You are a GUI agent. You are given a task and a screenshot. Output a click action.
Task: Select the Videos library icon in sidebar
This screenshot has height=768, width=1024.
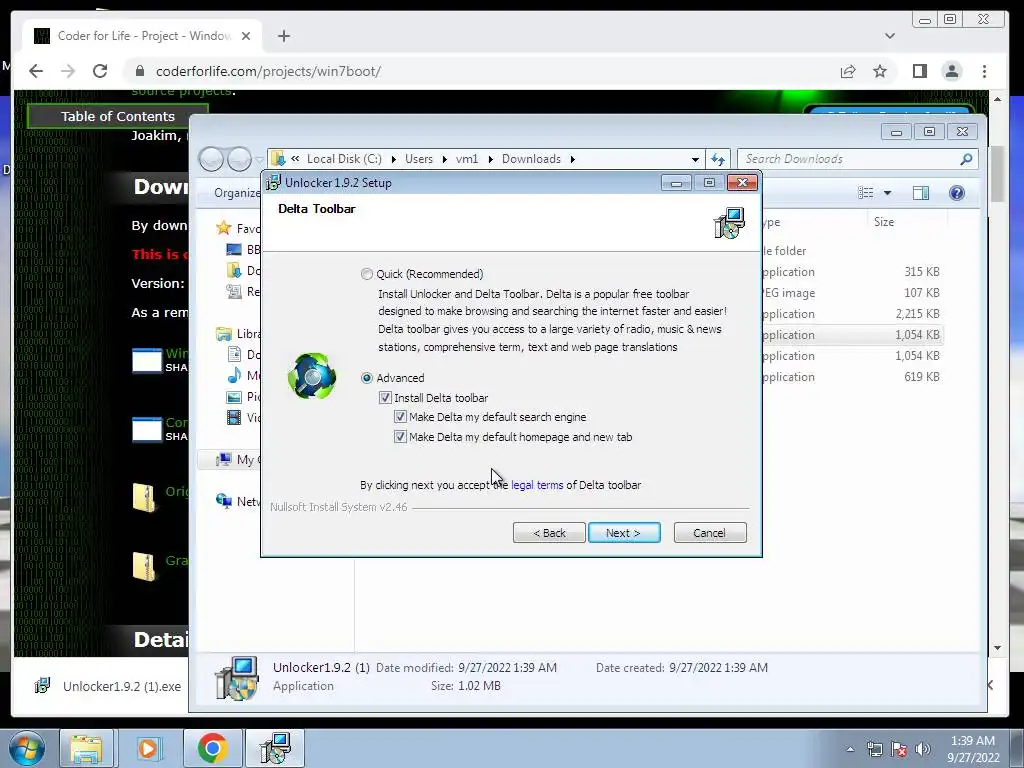coord(234,417)
